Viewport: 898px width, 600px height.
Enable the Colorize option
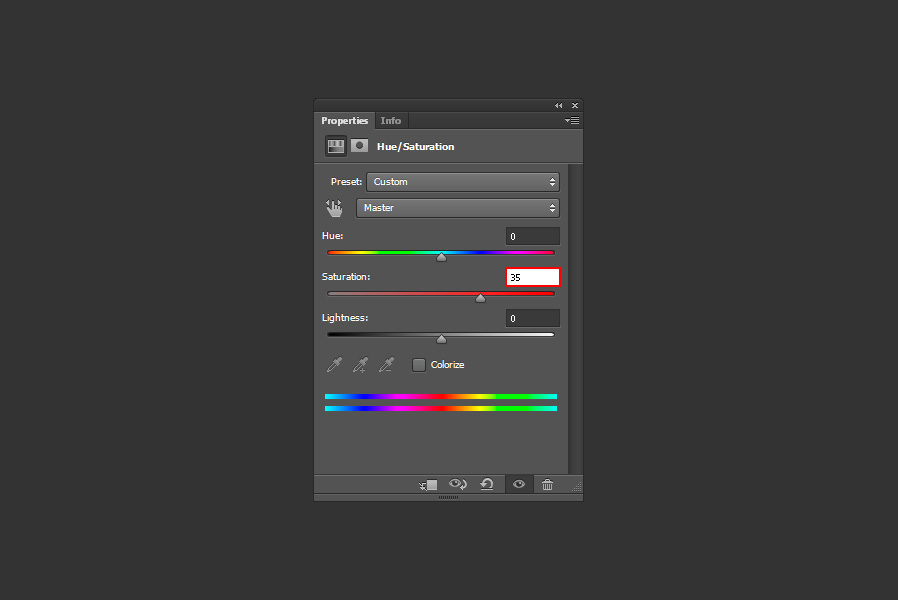click(x=418, y=365)
